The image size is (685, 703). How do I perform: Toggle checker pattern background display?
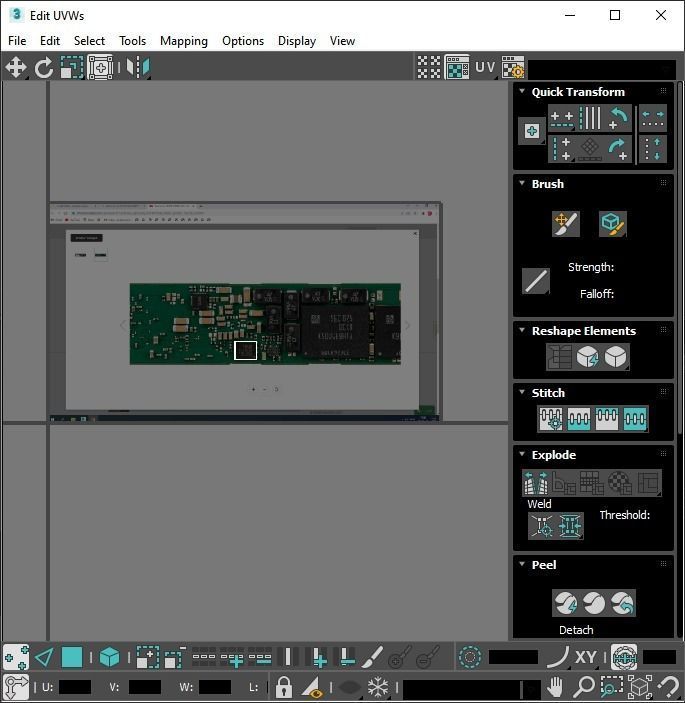click(x=429, y=67)
